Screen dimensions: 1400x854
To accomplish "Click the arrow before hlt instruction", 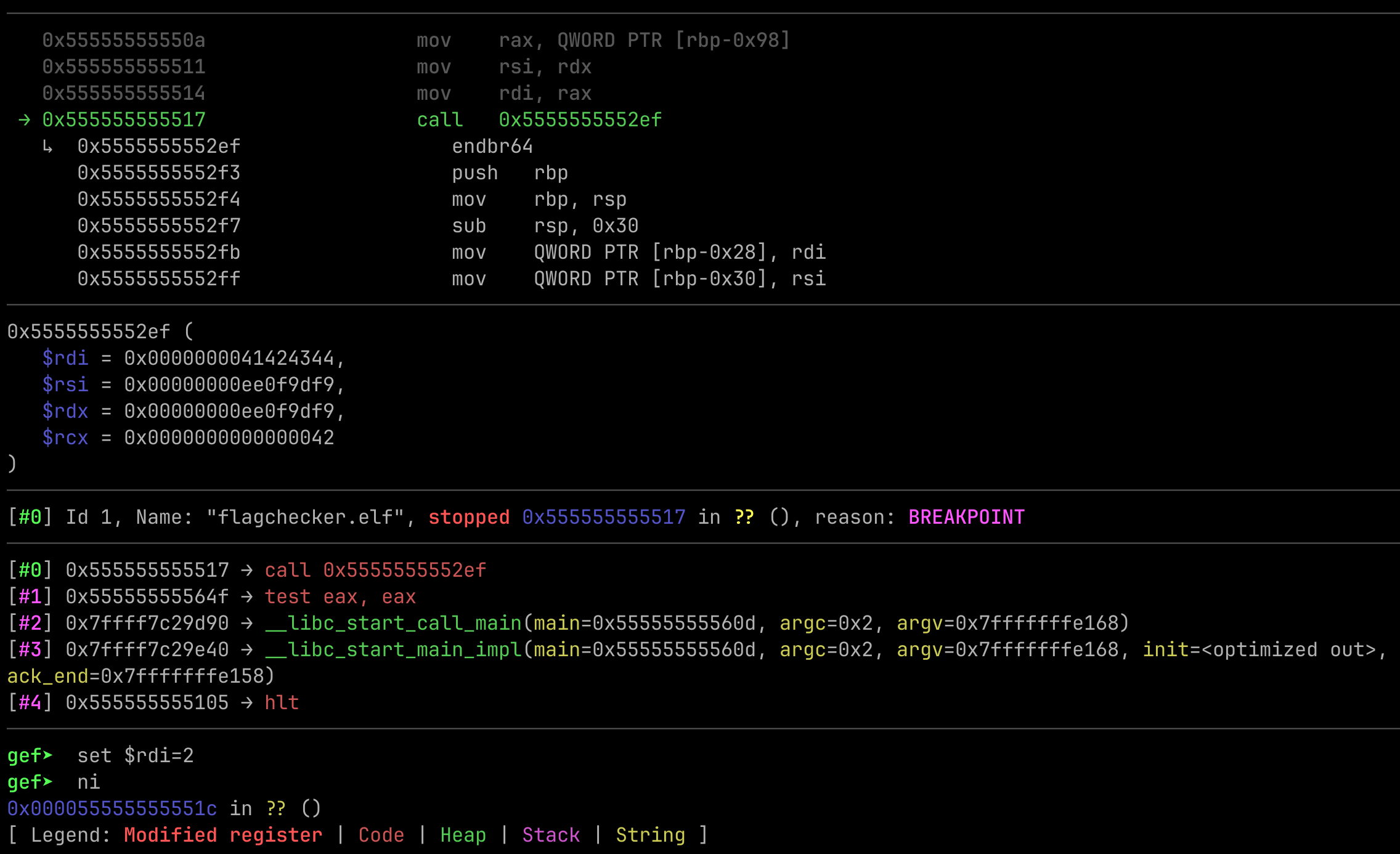I will click(x=246, y=703).
